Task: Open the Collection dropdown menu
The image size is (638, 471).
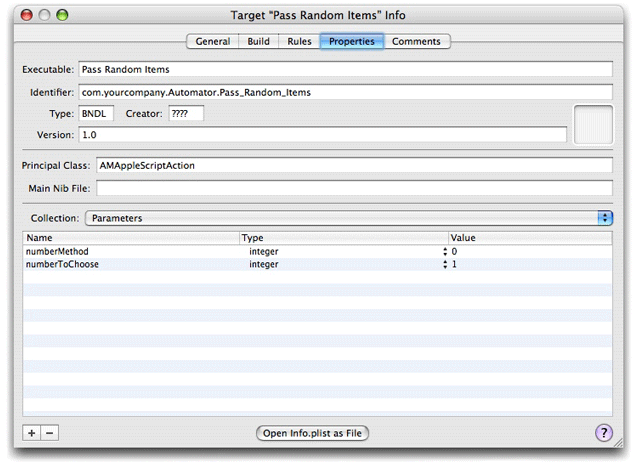Action: [x=348, y=217]
